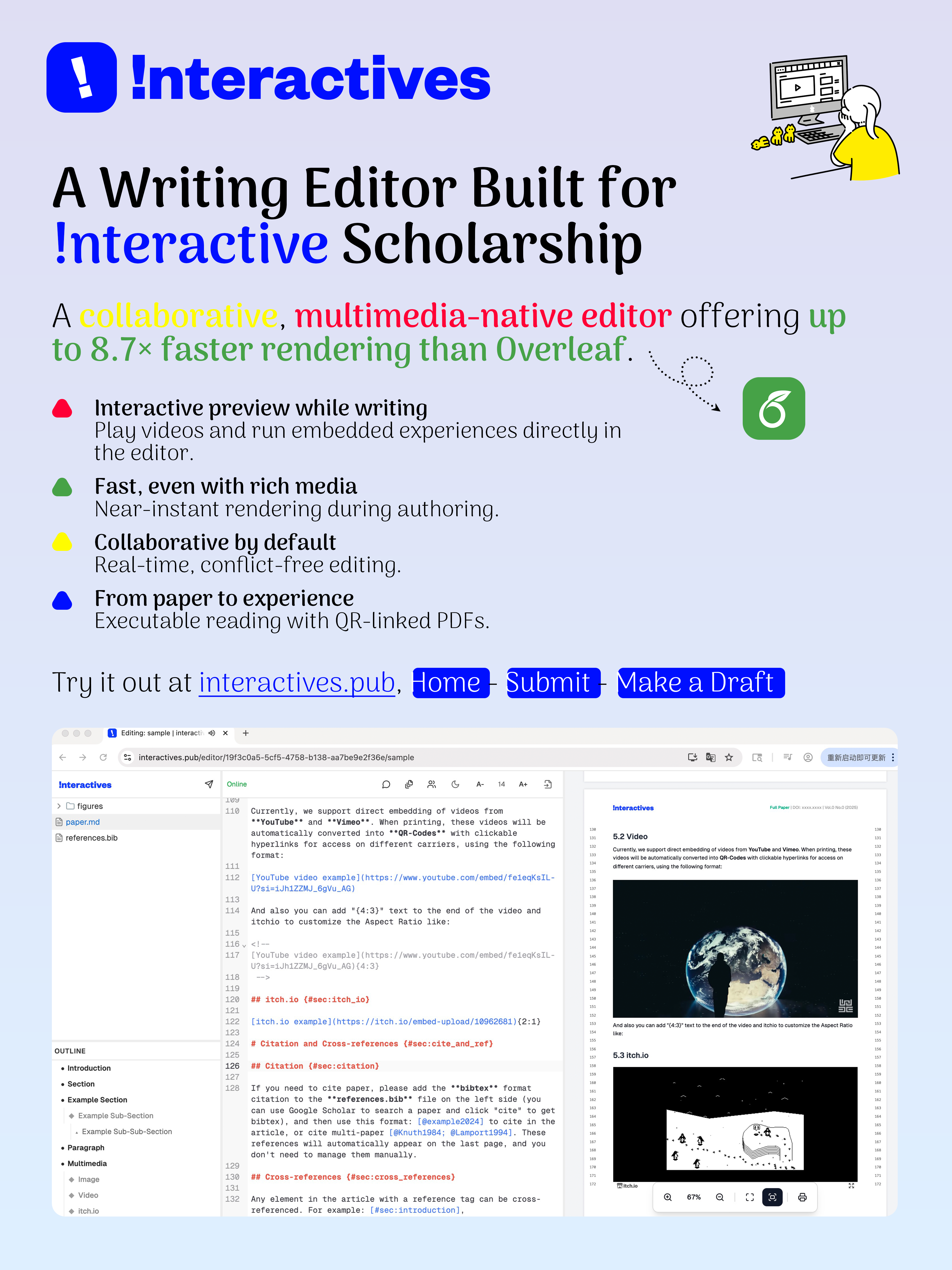The width and height of the screenshot is (952, 1270).
Task: Click the 'Online' status label
Action: pos(236,784)
